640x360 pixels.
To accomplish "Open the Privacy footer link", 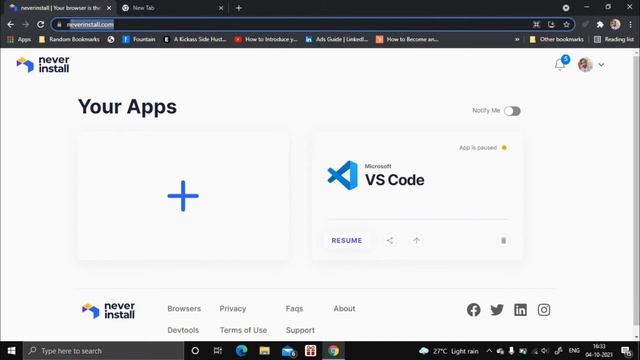I will 233,309.
